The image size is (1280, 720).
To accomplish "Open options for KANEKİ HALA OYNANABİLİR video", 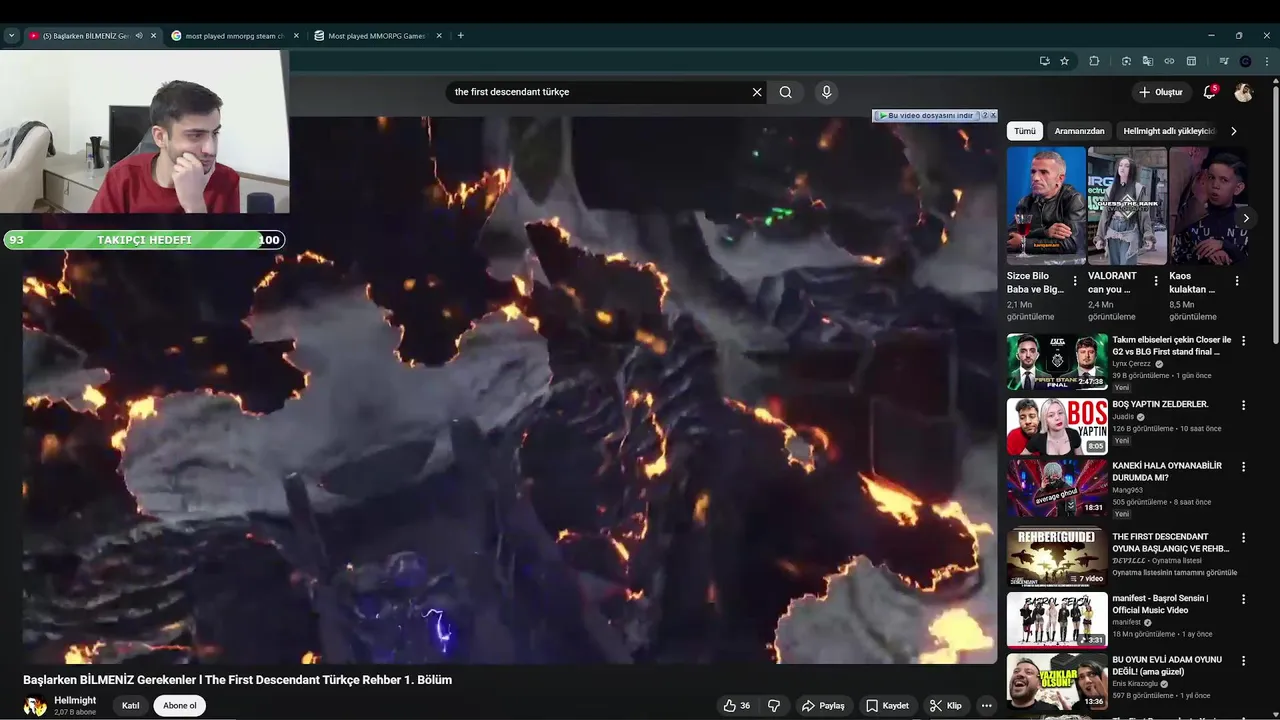I will (1244, 467).
